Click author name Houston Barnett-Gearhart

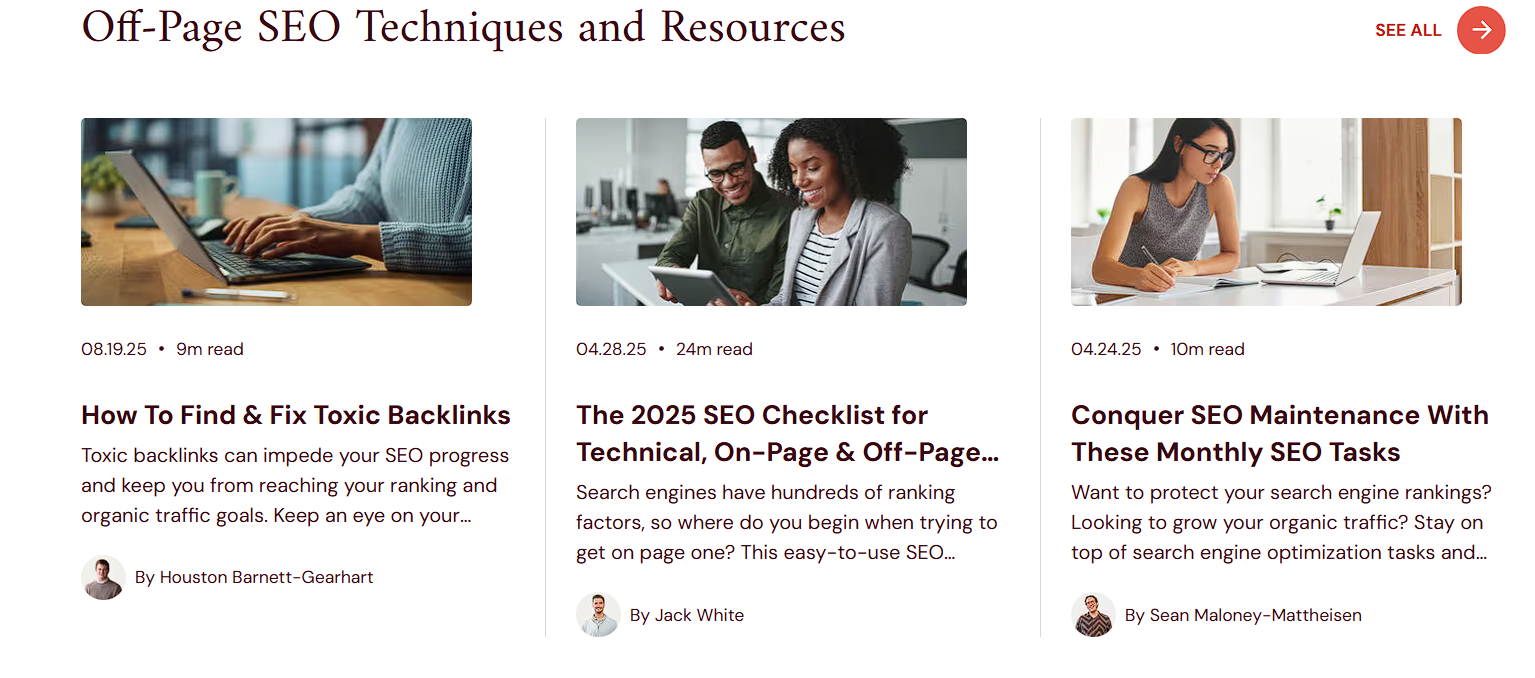tap(254, 577)
